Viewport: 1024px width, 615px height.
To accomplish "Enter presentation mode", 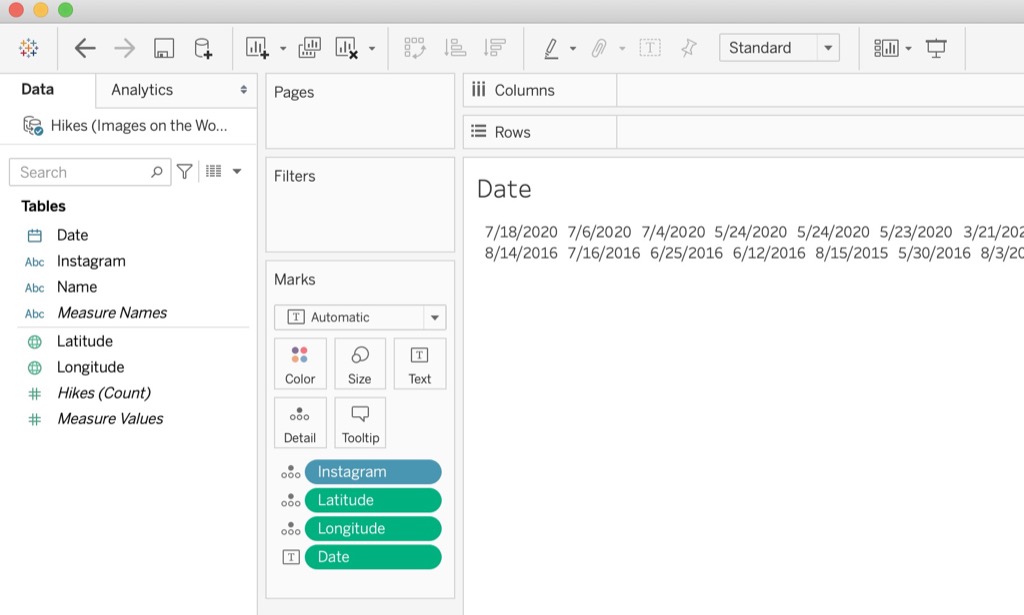I will 937,47.
